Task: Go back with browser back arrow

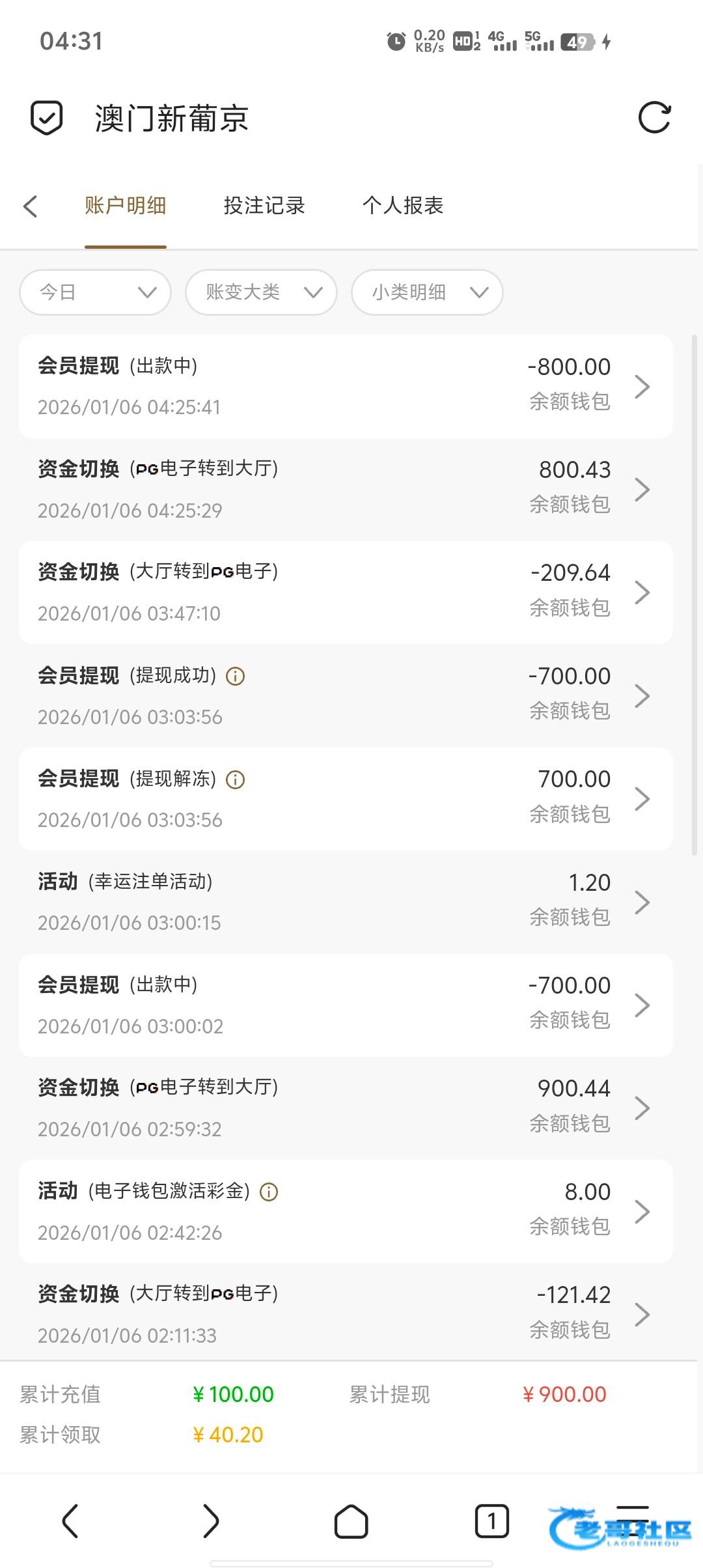Action: point(70,1521)
